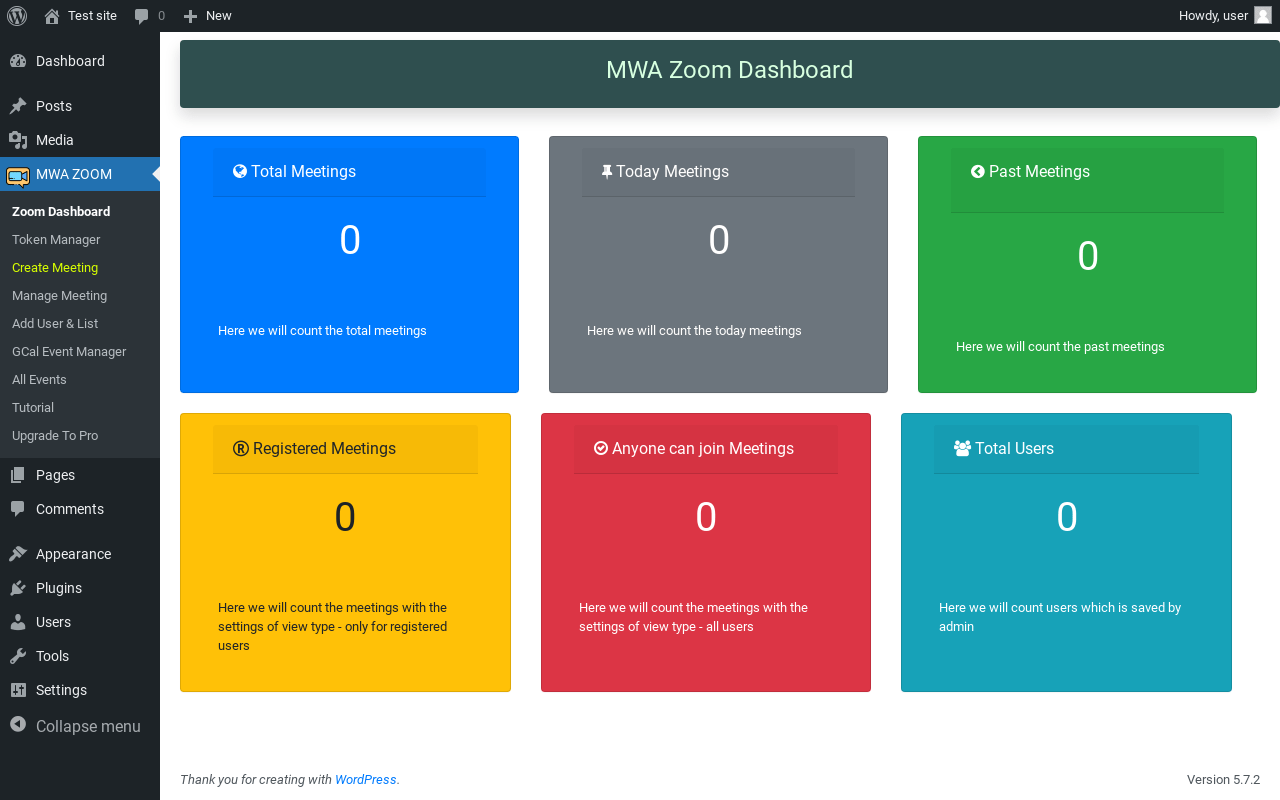This screenshot has height=800, width=1280.
Task: Click the home icon beside Test site
Action: coord(52,16)
